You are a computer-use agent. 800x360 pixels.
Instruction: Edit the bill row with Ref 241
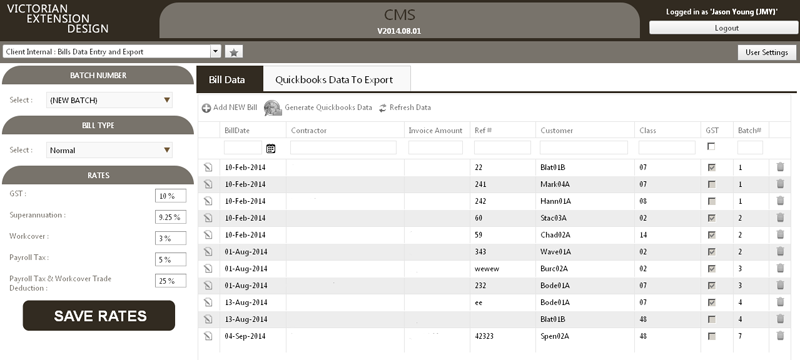coord(208,184)
